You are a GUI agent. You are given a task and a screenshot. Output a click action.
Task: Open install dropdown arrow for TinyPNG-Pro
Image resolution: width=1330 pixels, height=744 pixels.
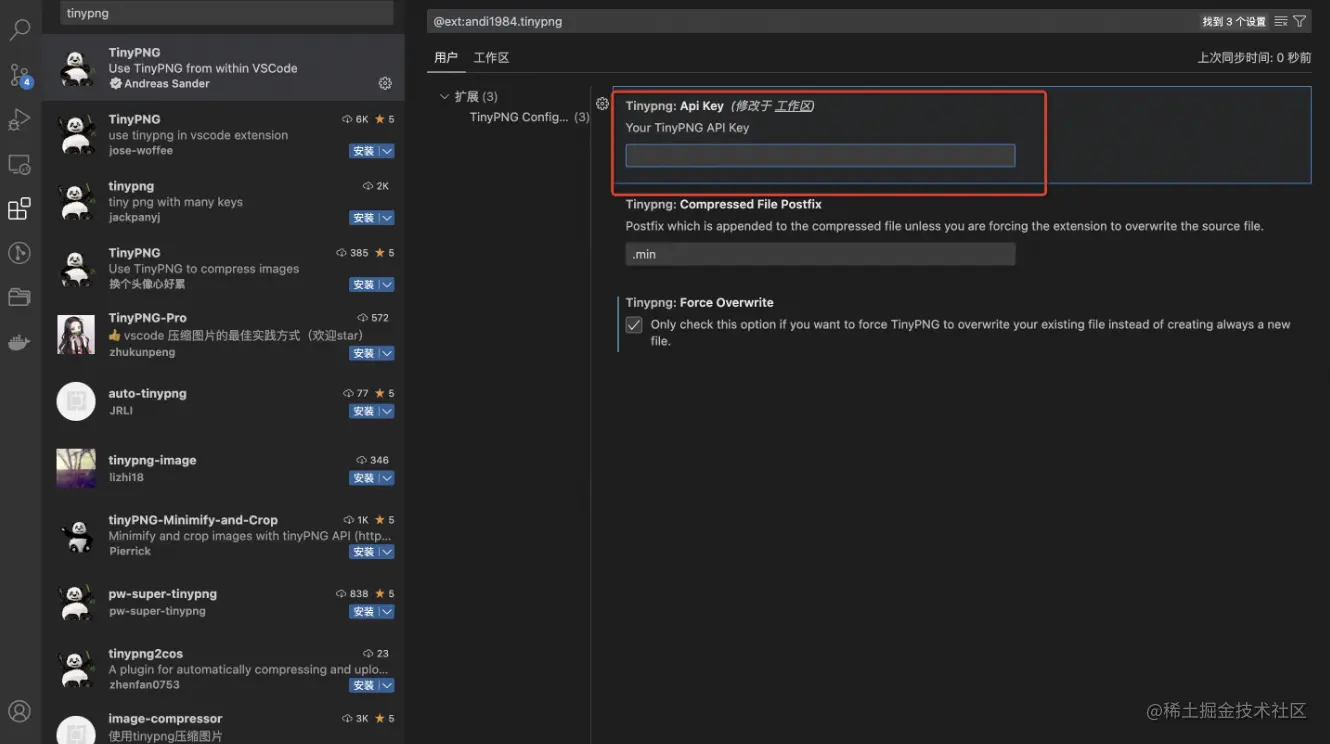pyautogui.click(x=387, y=353)
